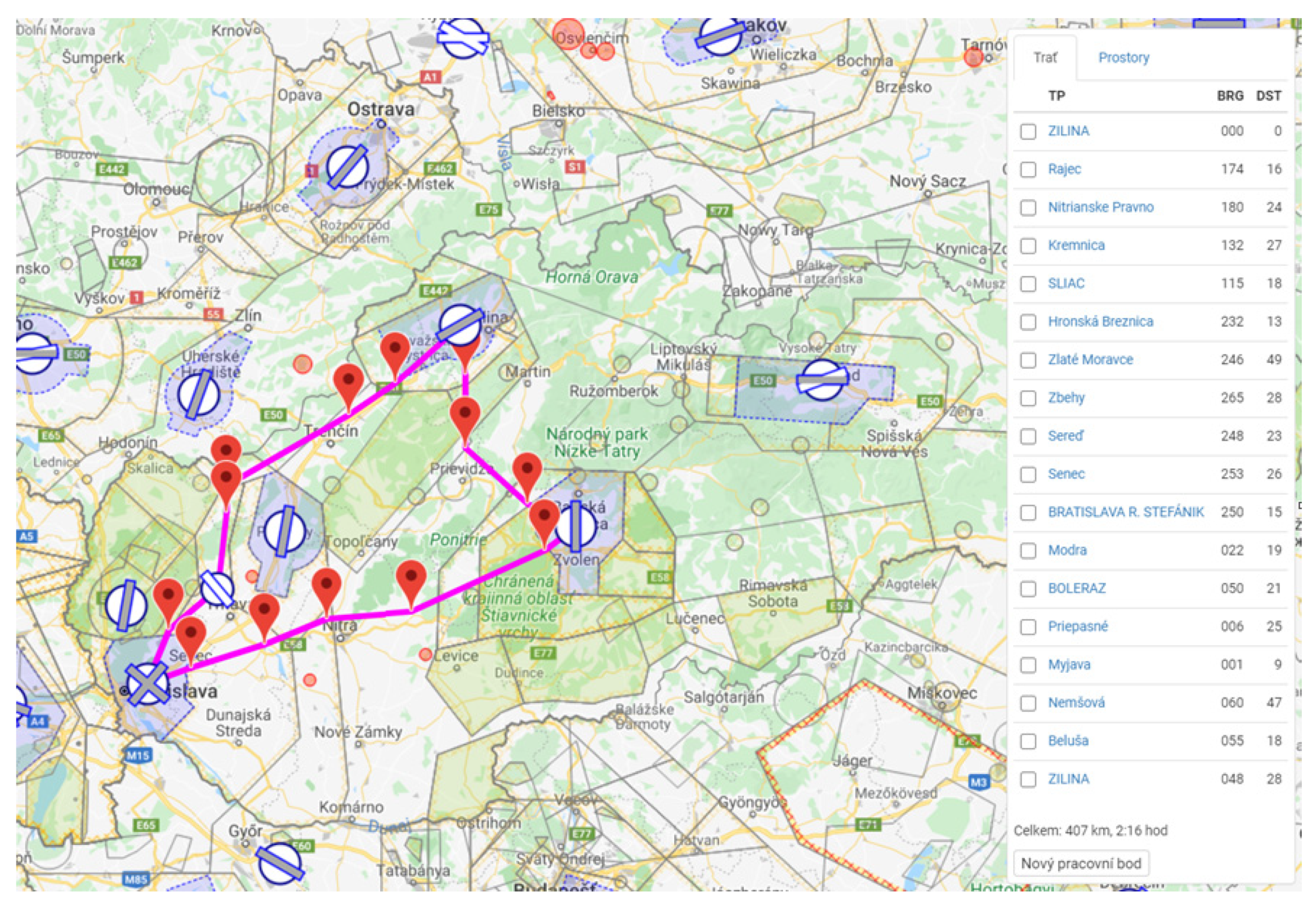Tick the checkbox for Myjava

click(1028, 665)
